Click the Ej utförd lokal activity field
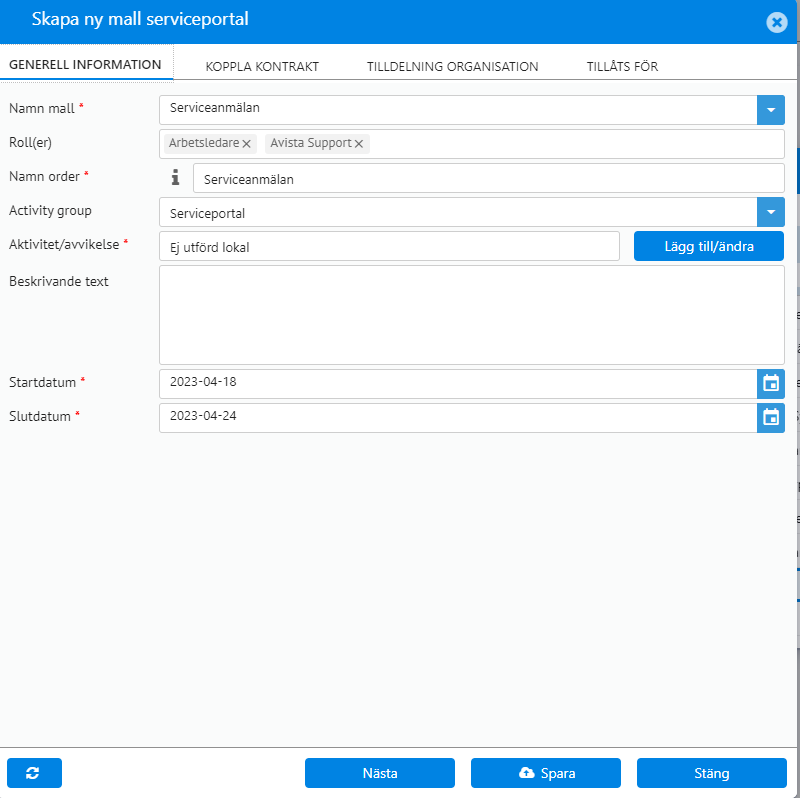This screenshot has height=798, width=800. [x=389, y=246]
